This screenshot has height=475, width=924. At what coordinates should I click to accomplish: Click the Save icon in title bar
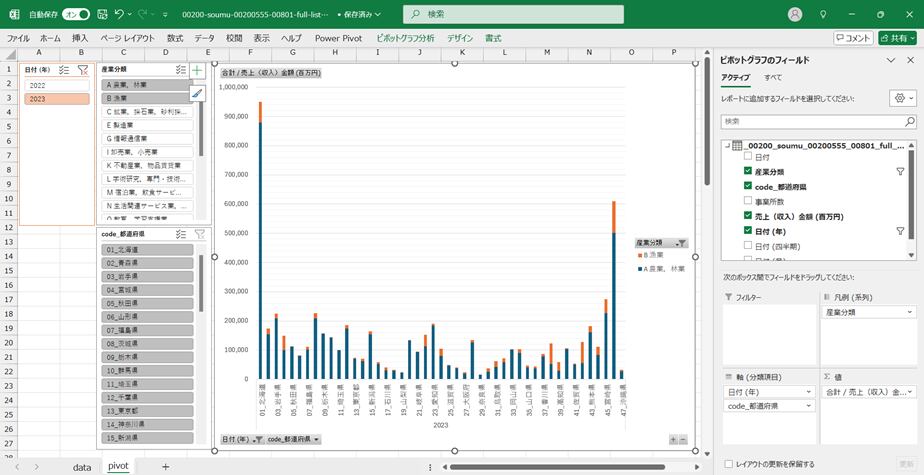click(100, 15)
